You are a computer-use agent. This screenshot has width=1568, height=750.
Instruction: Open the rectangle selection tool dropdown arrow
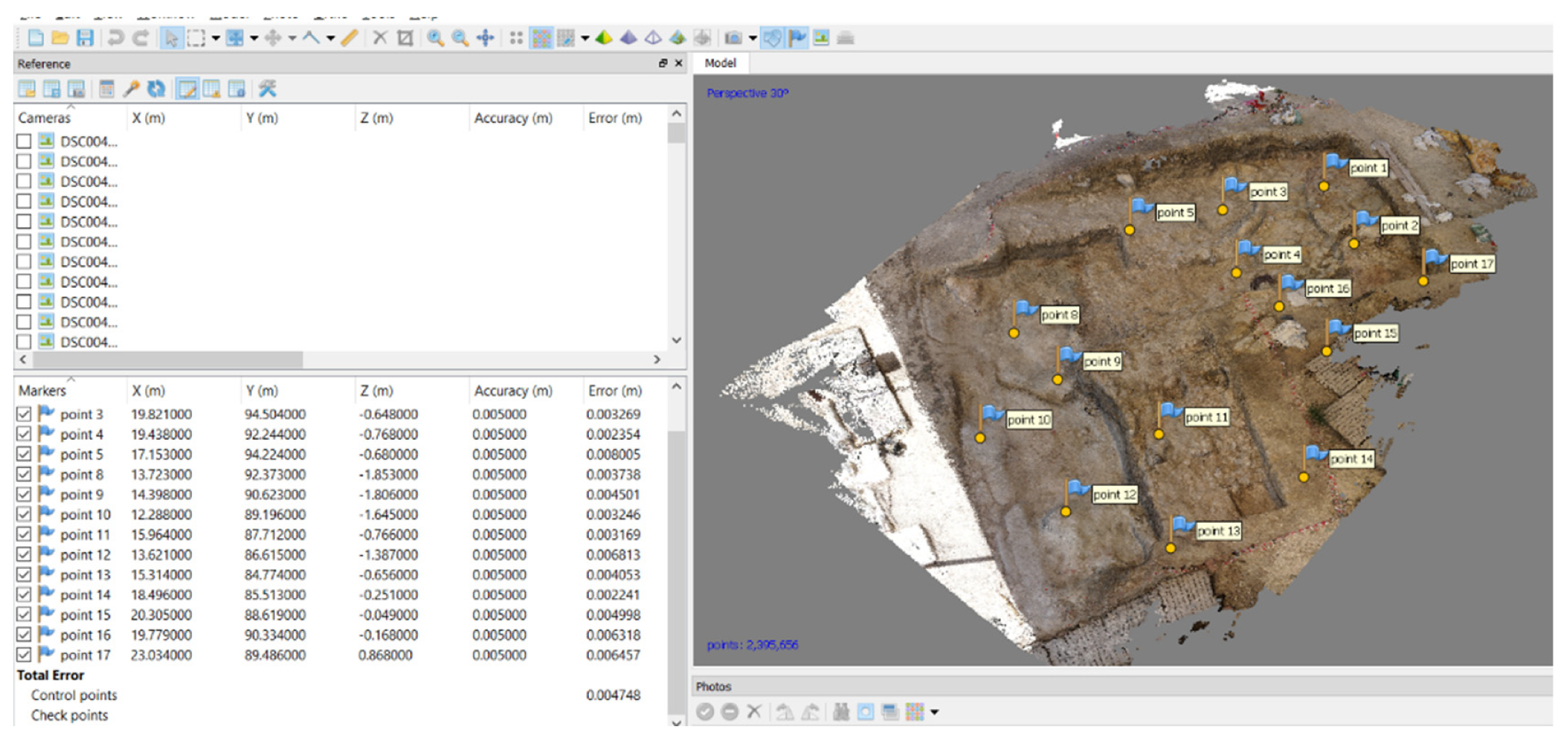[216, 38]
